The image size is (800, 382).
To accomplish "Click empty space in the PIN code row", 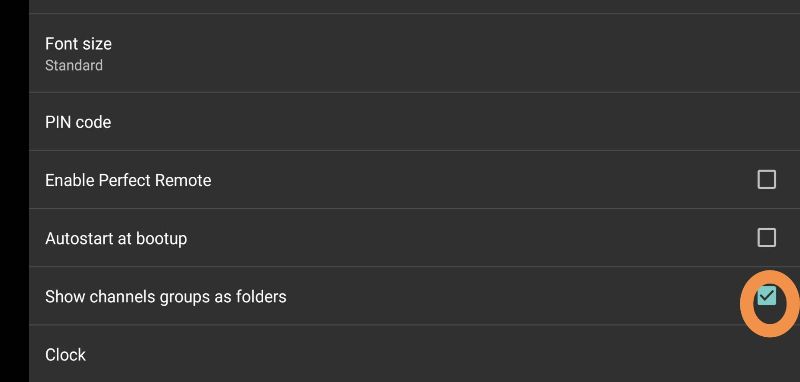I will click(434, 121).
